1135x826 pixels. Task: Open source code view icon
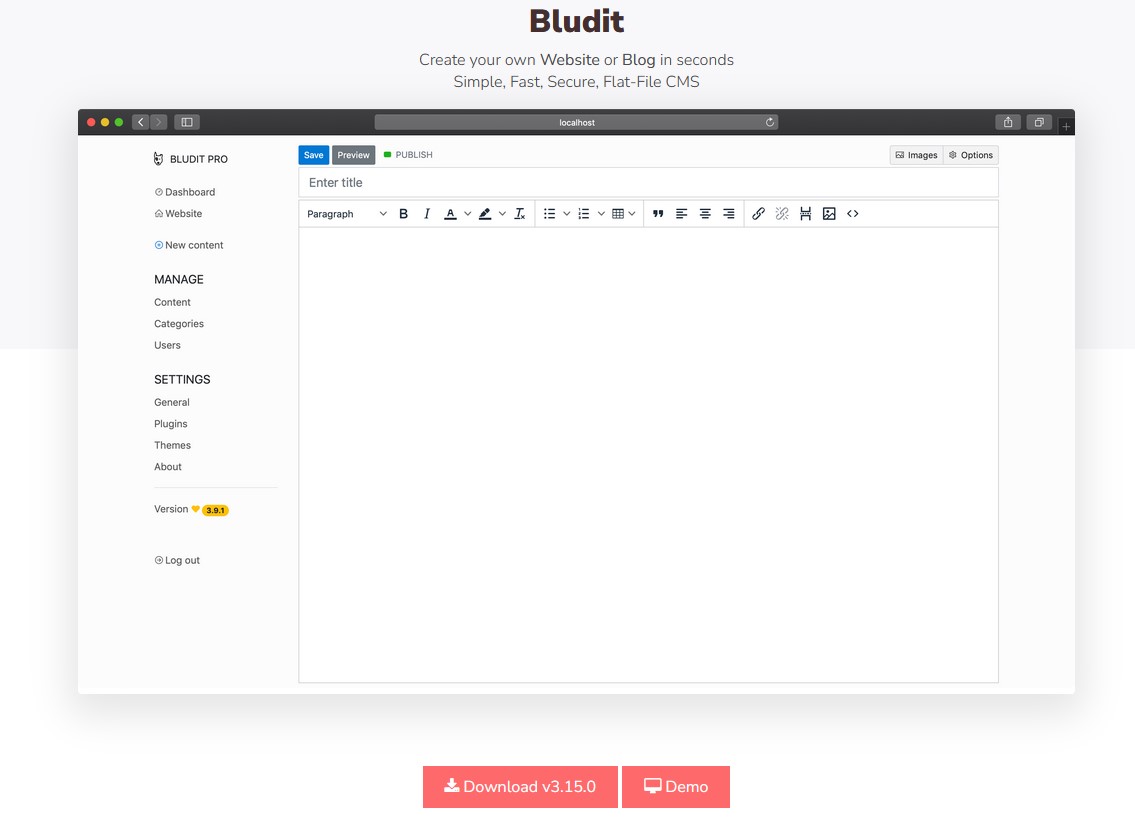pos(853,214)
